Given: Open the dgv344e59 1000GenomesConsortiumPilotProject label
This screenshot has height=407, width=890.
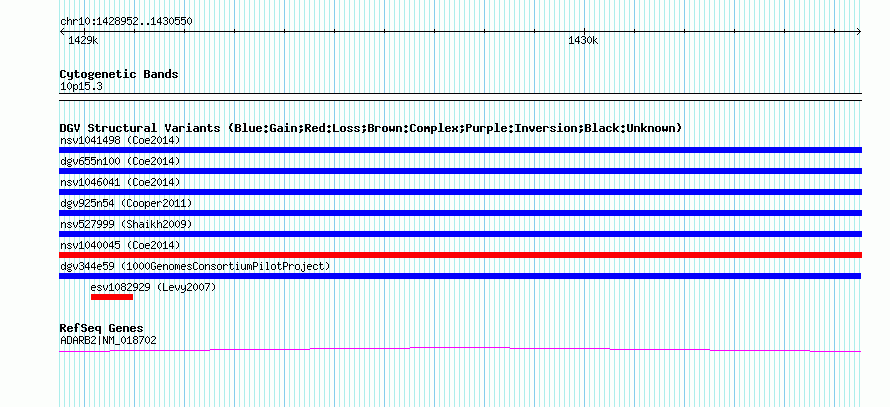Looking at the screenshot, I should coord(195,266).
